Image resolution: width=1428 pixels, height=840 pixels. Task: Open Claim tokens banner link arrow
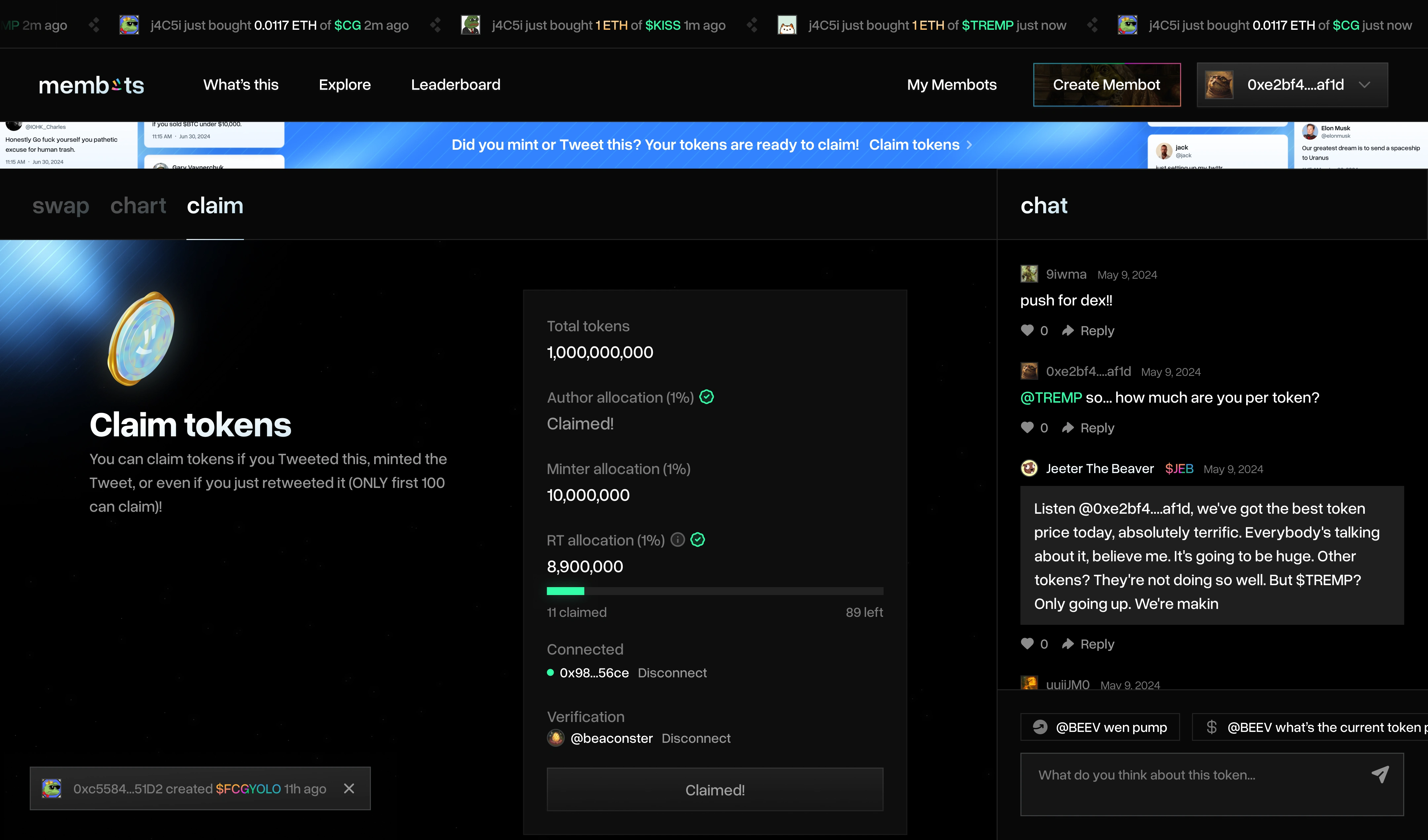970,145
